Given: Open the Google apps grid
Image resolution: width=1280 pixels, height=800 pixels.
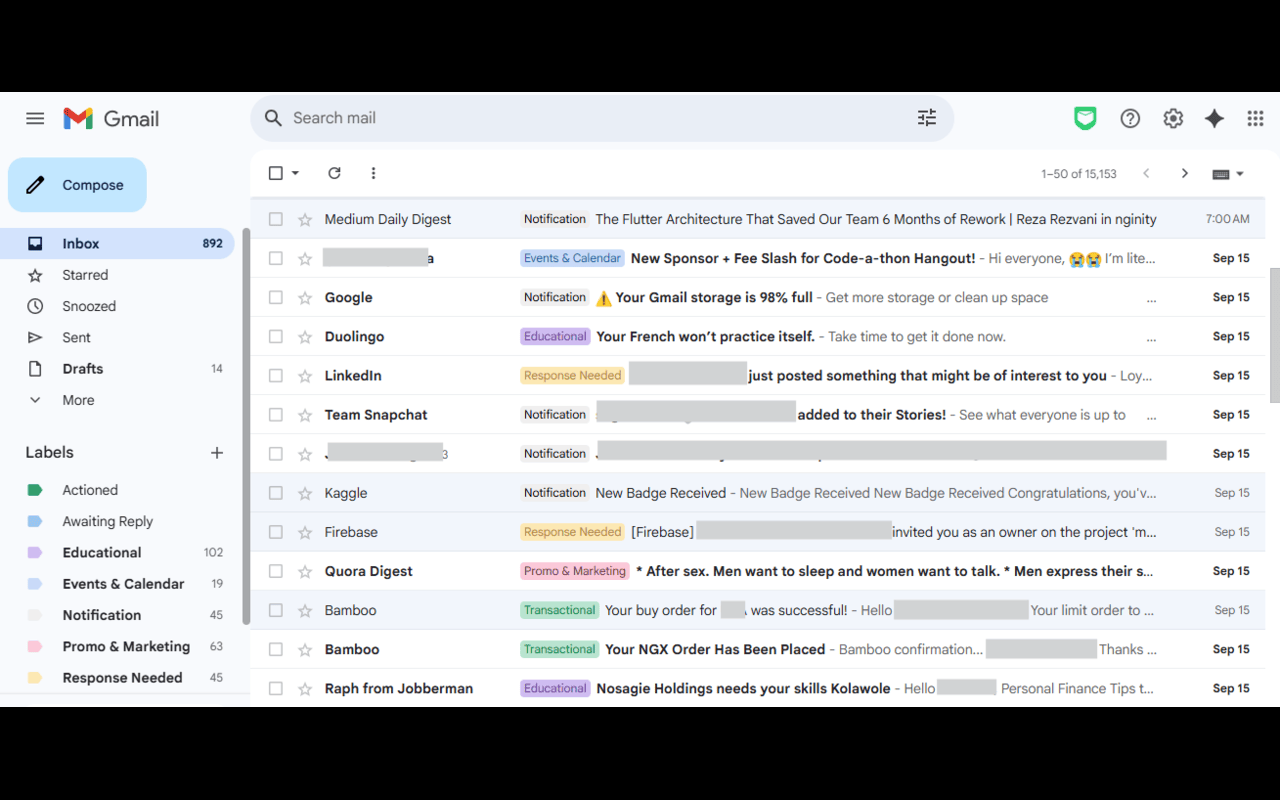Looking at the screenshot, I should tap(1255, 118).
